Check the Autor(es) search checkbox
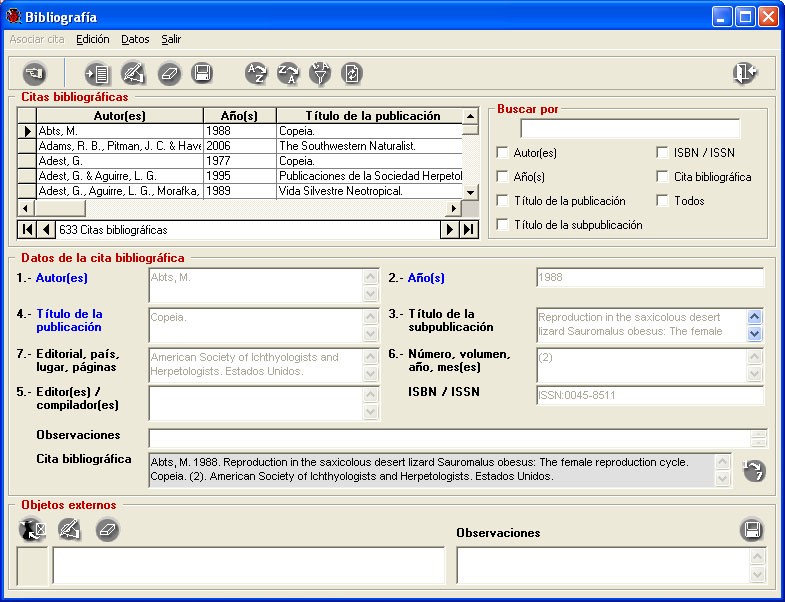This screenshot has height=602, width=785. point(502,152)
